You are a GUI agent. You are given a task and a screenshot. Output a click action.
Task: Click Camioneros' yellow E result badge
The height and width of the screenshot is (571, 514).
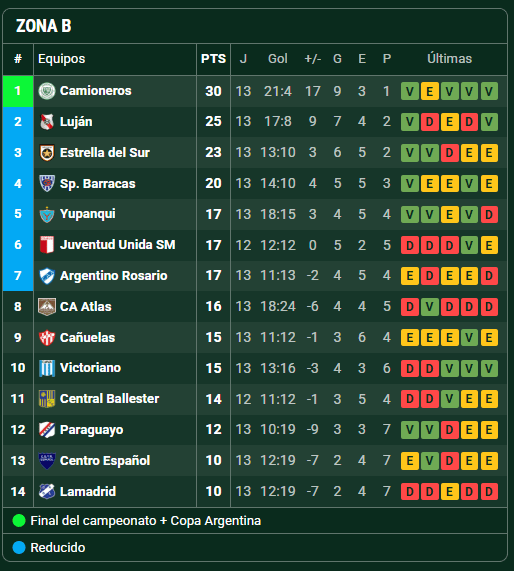(x=429, y=91)
